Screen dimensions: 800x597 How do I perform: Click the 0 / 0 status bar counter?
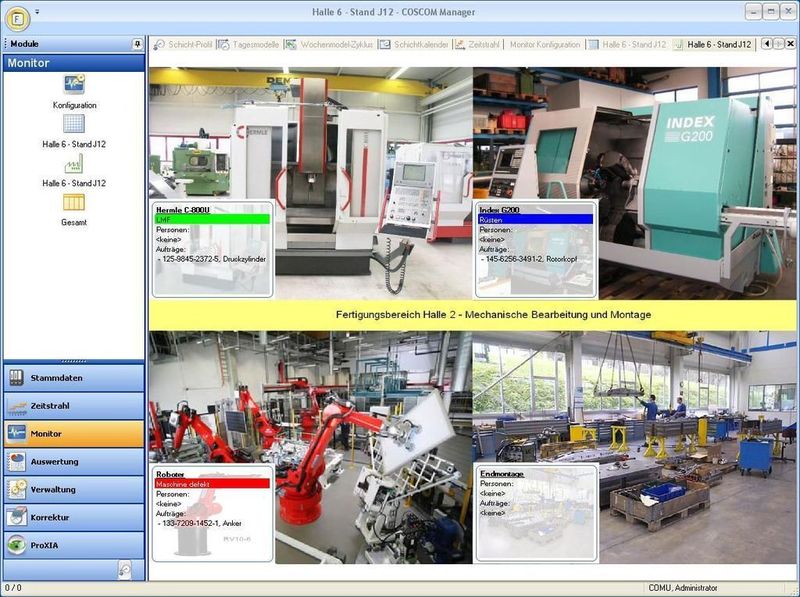click(13, 588)
